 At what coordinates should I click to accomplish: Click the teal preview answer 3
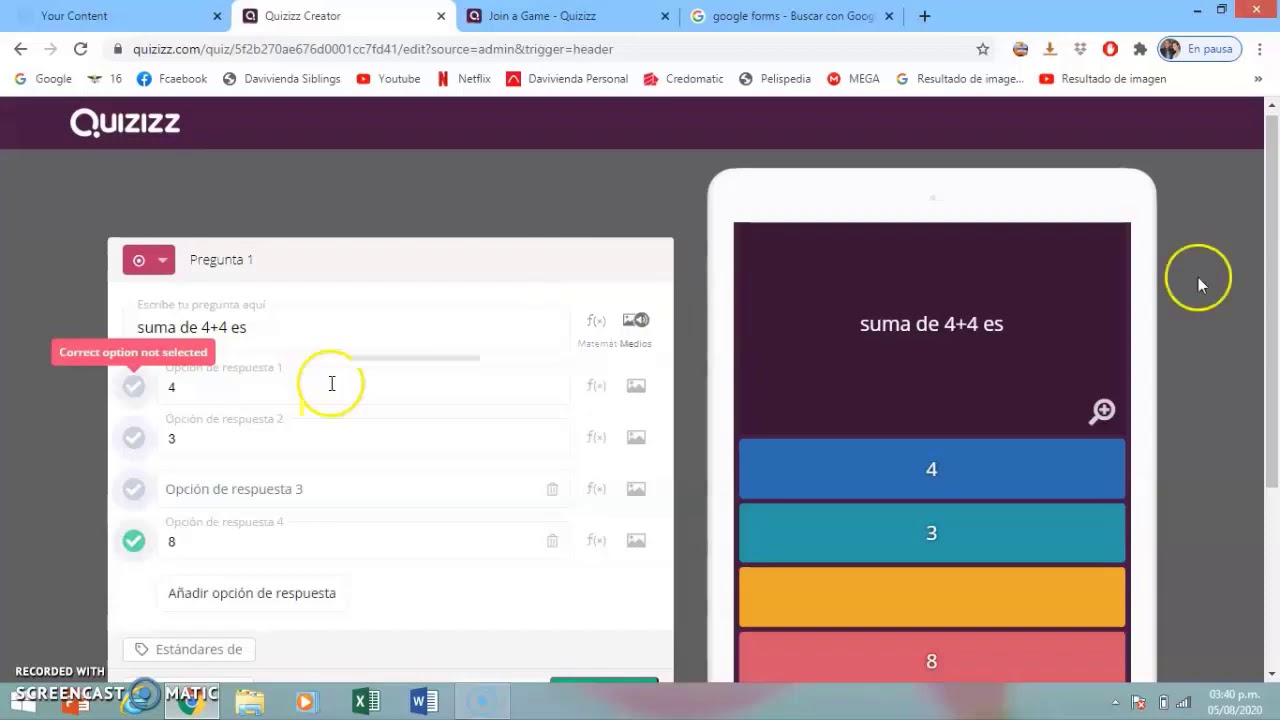pyautogui.click(x=932, y=533)
